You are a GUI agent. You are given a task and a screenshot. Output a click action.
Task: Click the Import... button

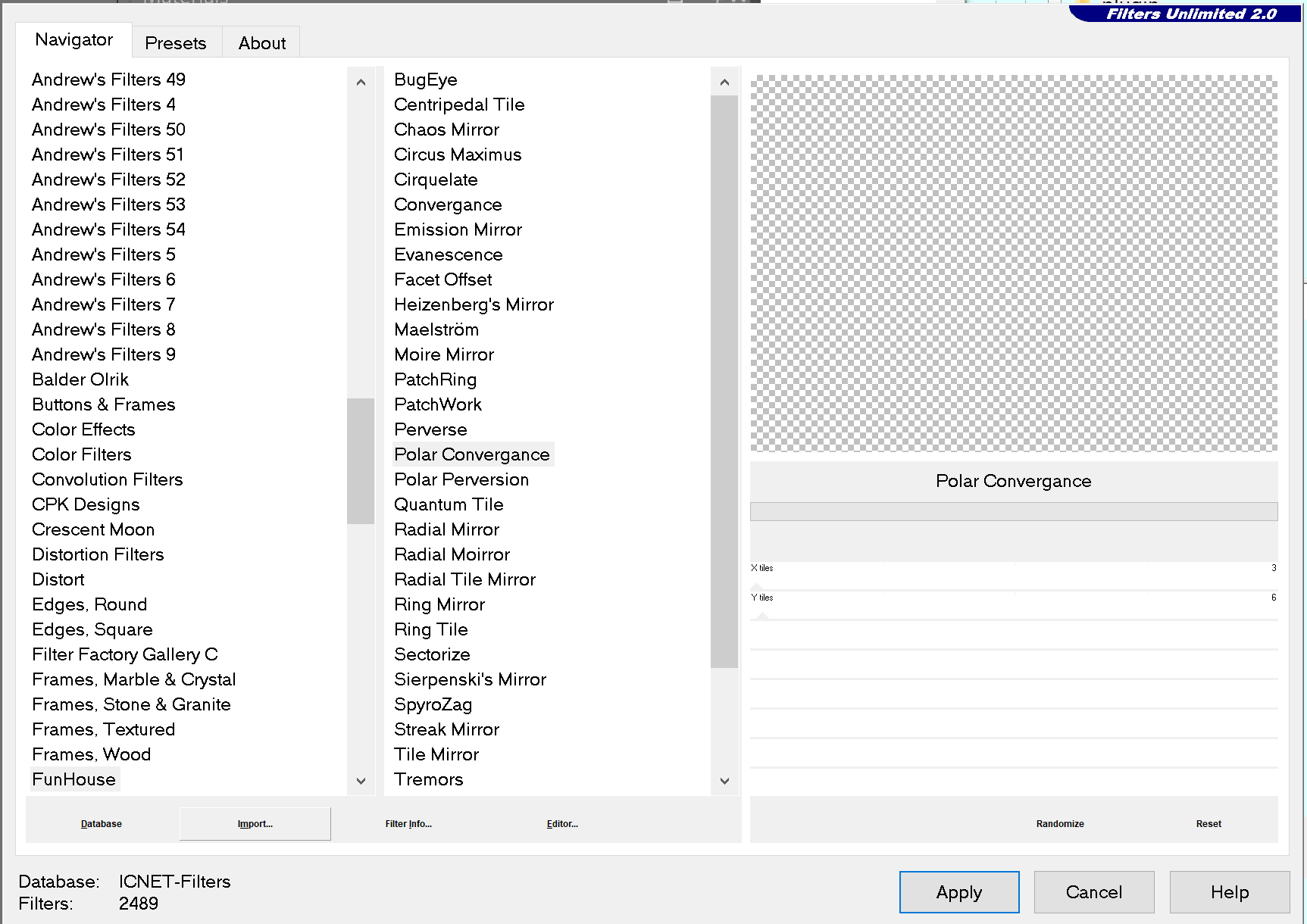click(255, 824)
